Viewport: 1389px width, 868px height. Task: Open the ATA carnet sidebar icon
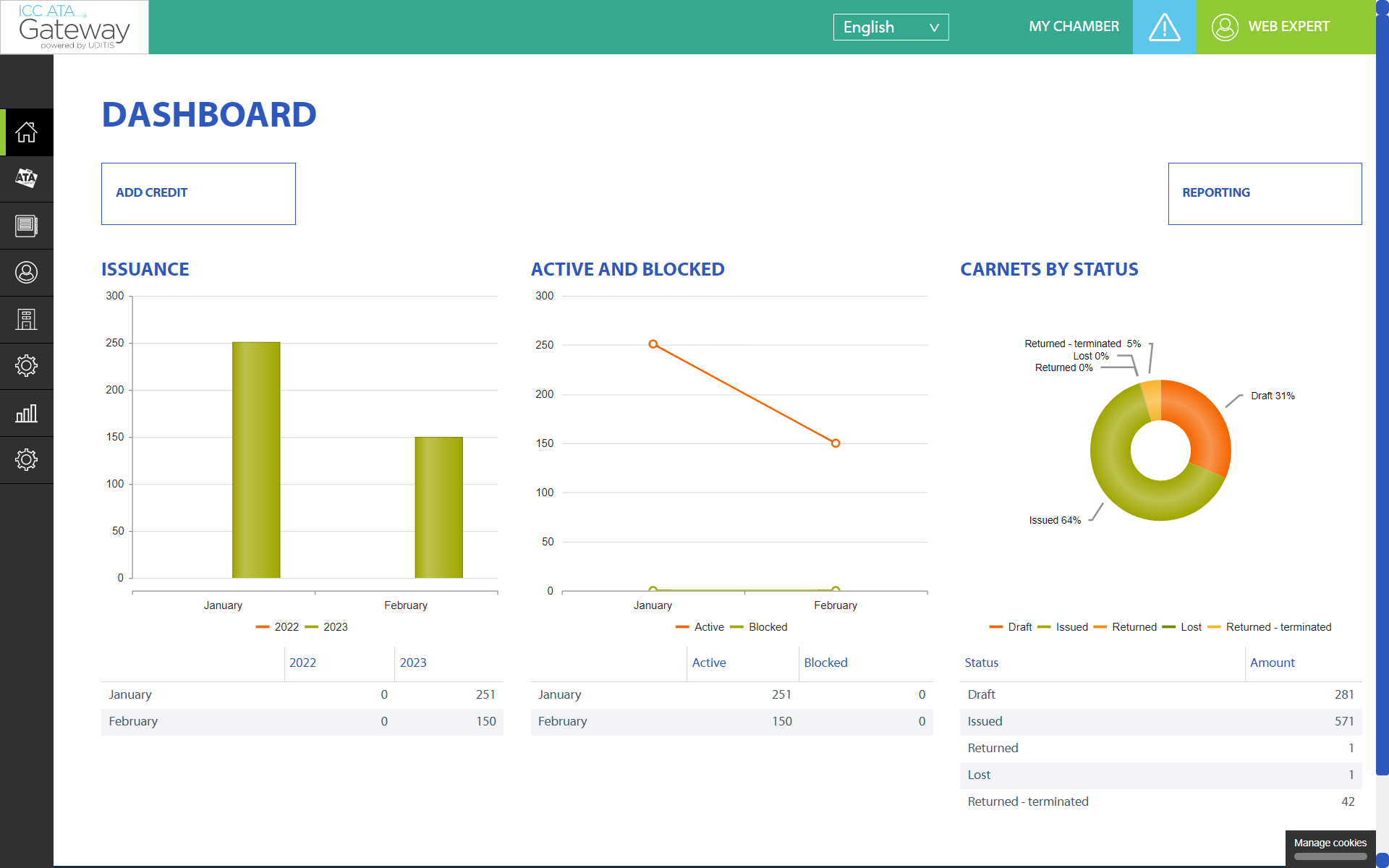(x=27, y=179)
